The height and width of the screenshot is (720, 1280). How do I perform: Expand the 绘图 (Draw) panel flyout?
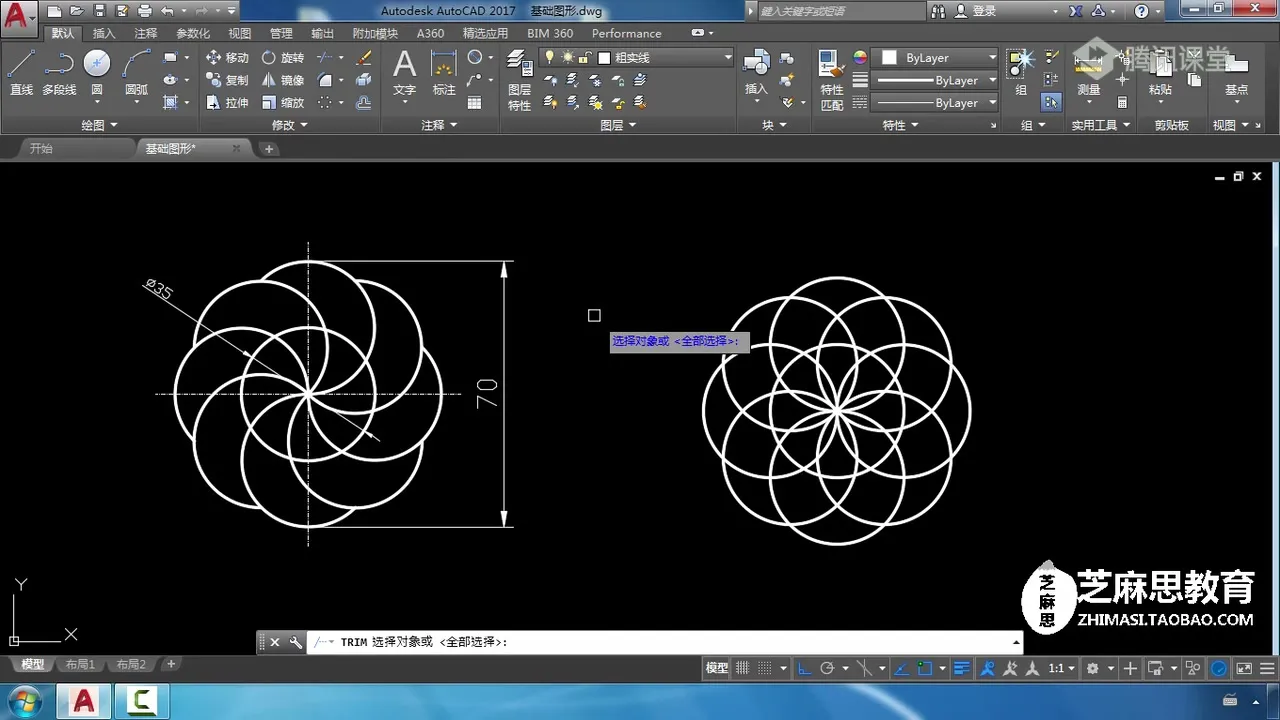[99, 125]
